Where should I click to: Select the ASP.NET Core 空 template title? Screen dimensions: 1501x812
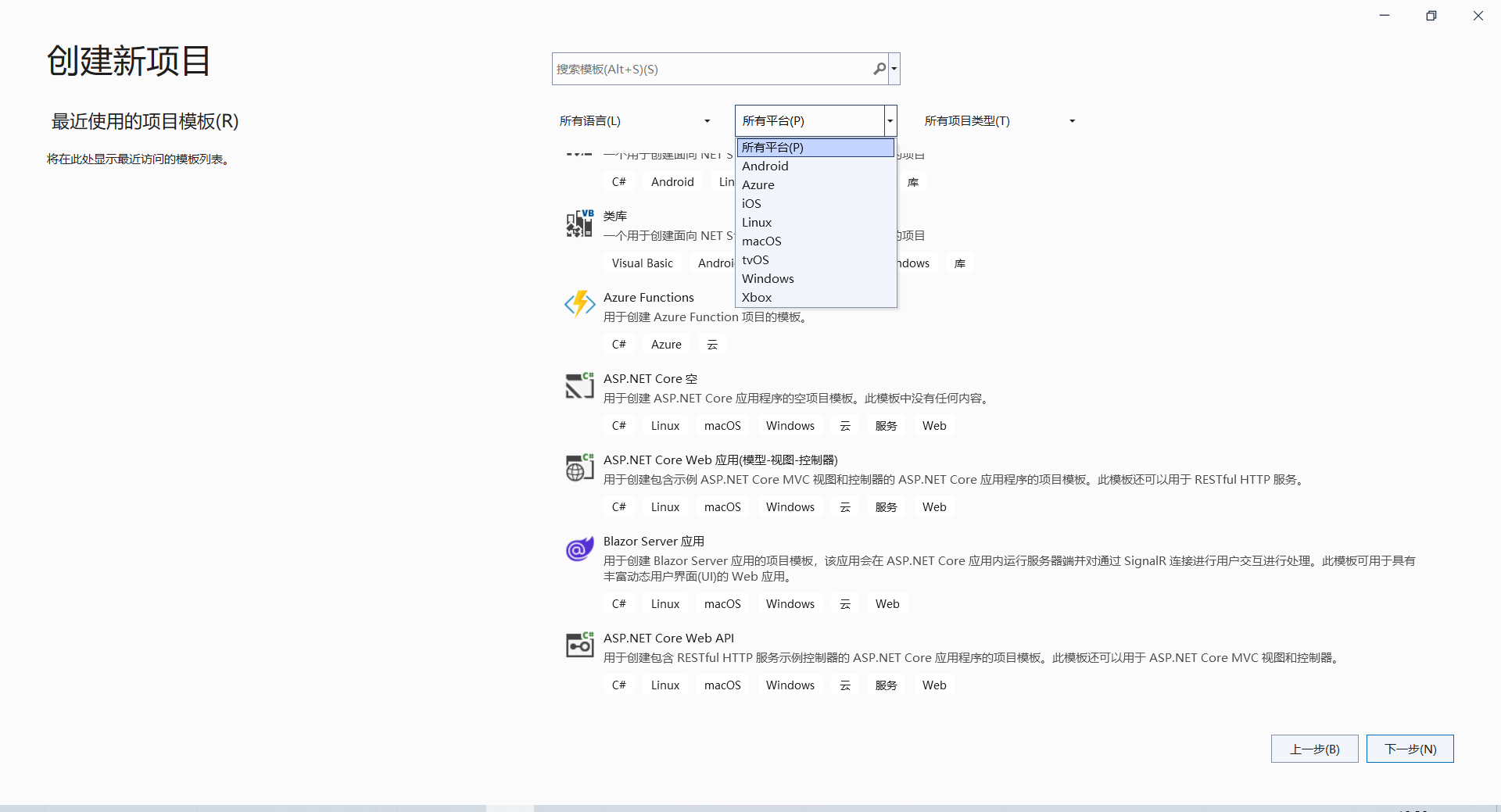tap(650, 379)
